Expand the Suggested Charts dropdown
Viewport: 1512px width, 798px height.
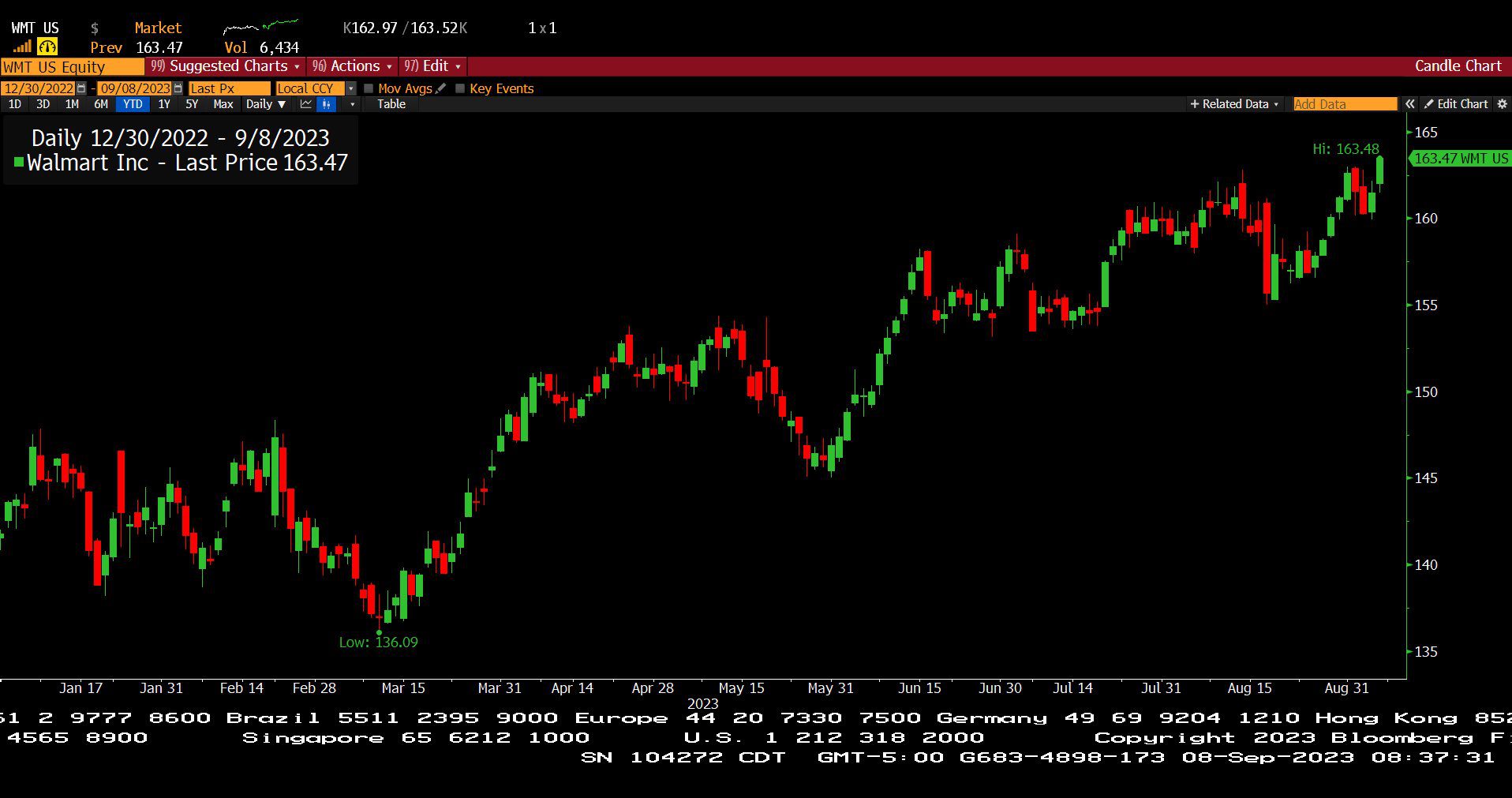click(226, 66)
